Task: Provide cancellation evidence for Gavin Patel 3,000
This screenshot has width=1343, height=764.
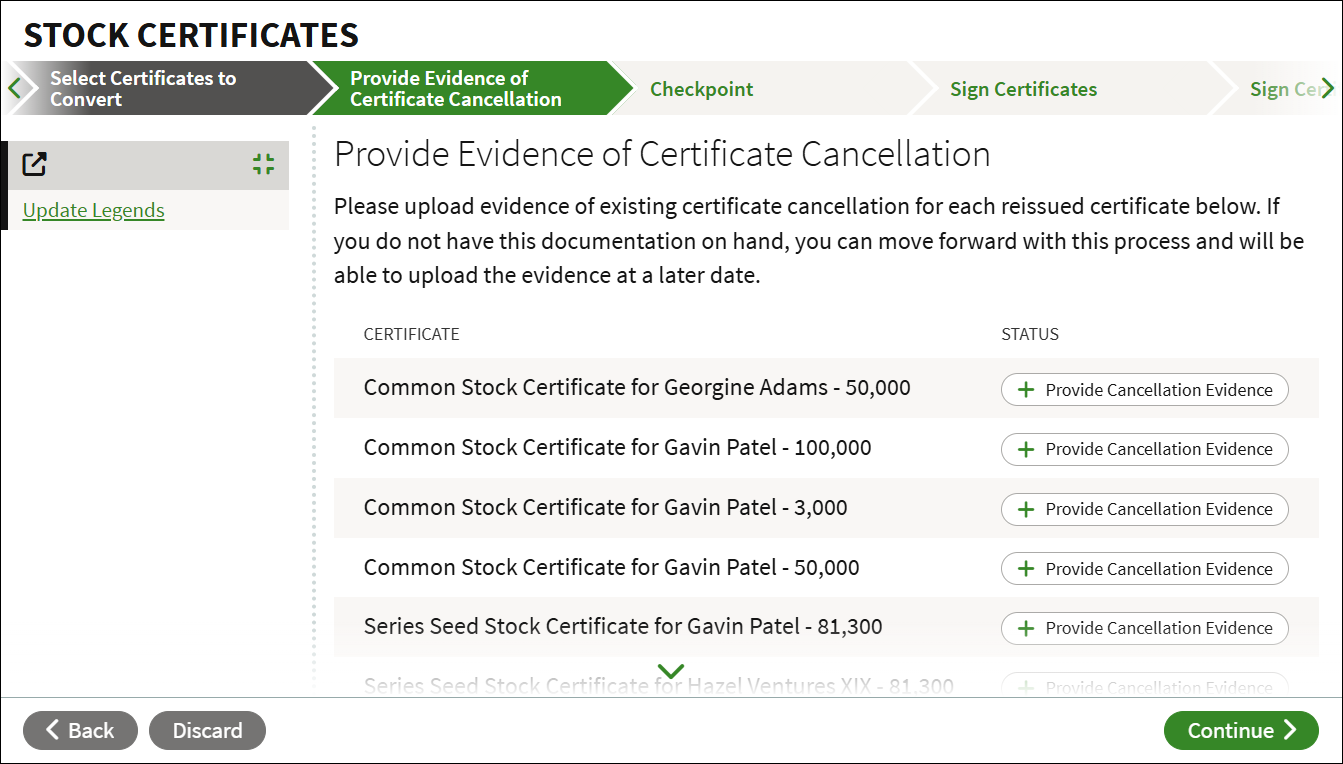Action: (1144, 509)
